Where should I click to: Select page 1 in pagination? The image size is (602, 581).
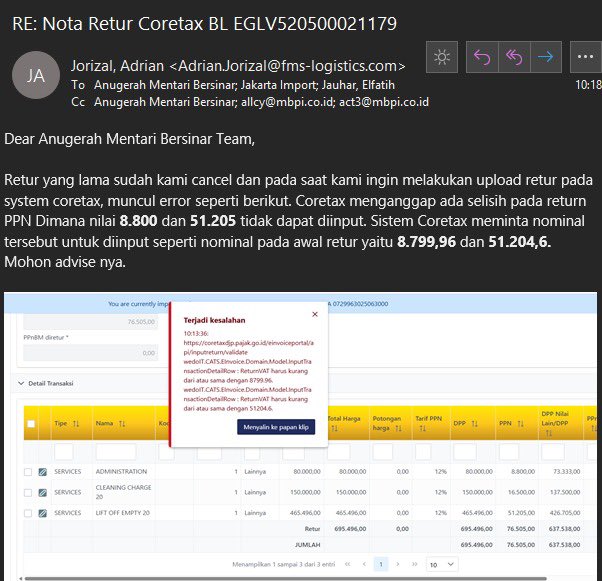(x=381, y=564)
